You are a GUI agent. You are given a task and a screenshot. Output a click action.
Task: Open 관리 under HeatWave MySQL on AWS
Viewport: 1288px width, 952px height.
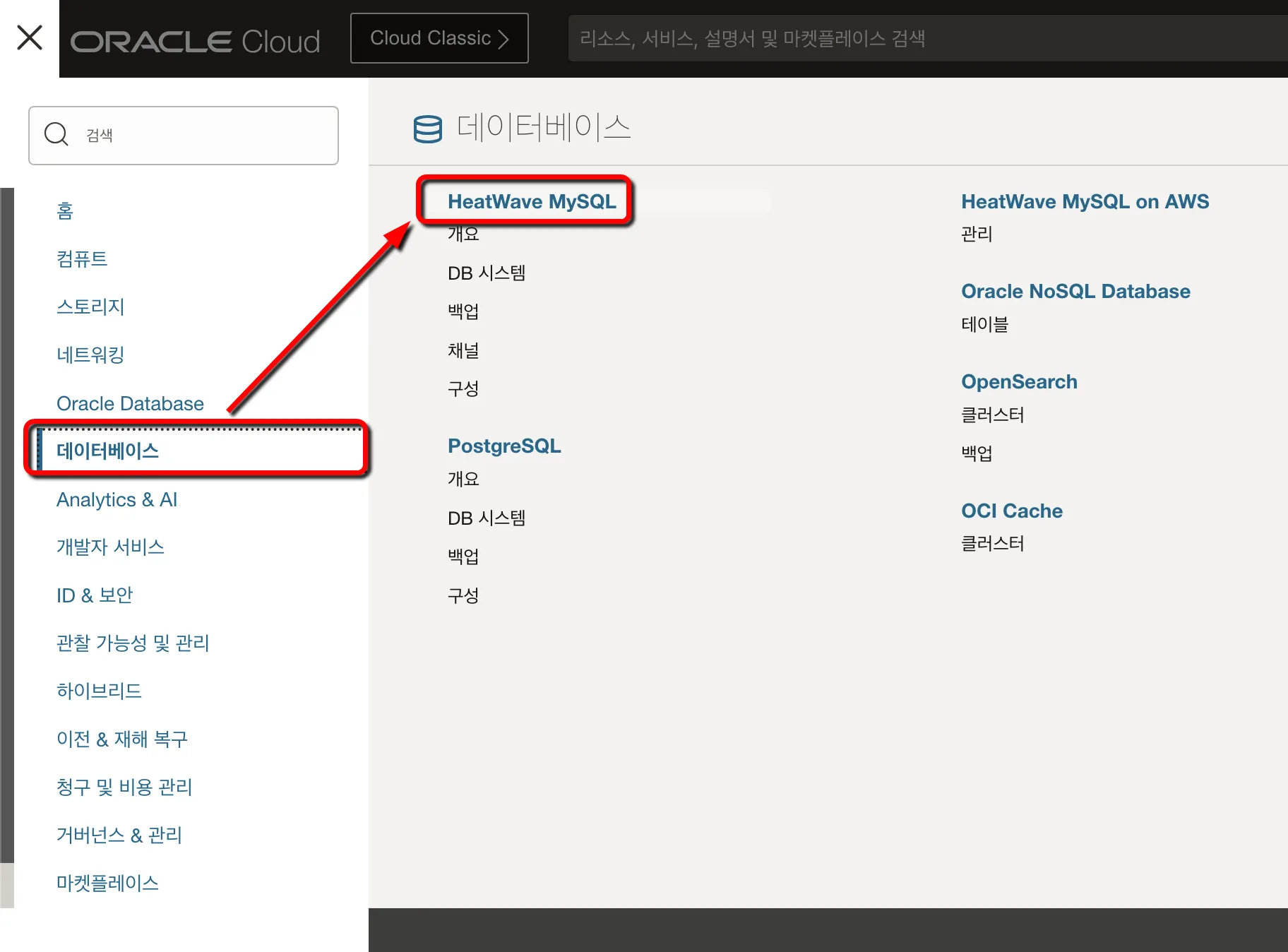point(977,234)
